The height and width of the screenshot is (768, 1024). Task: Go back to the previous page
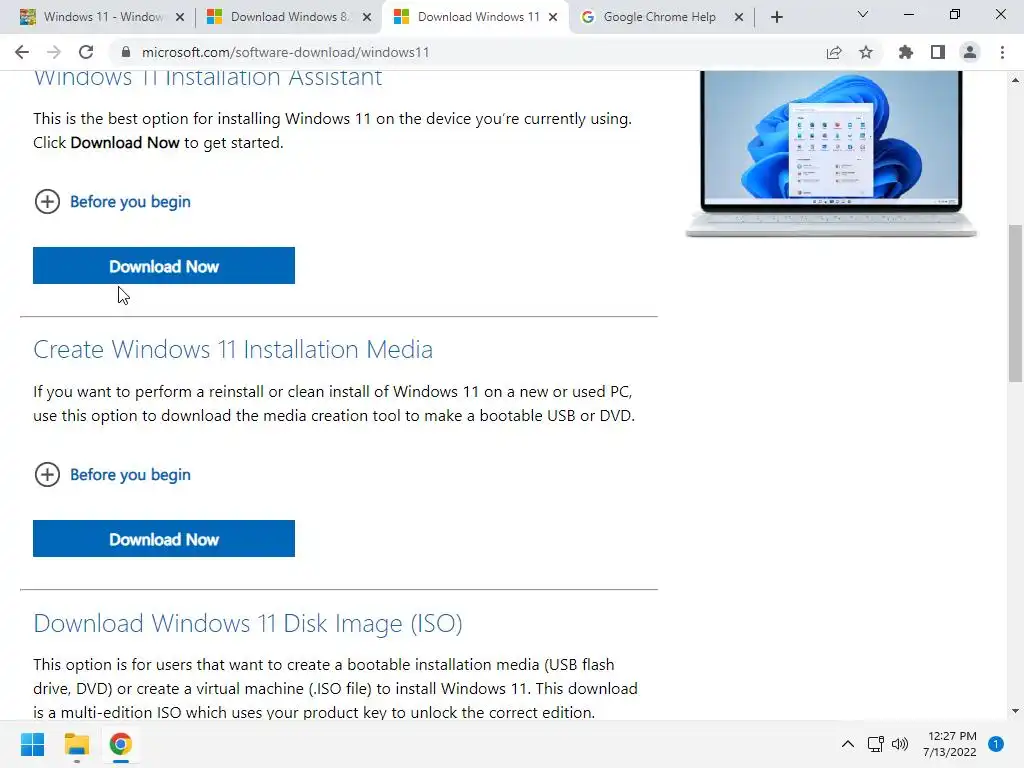(22, 52)
